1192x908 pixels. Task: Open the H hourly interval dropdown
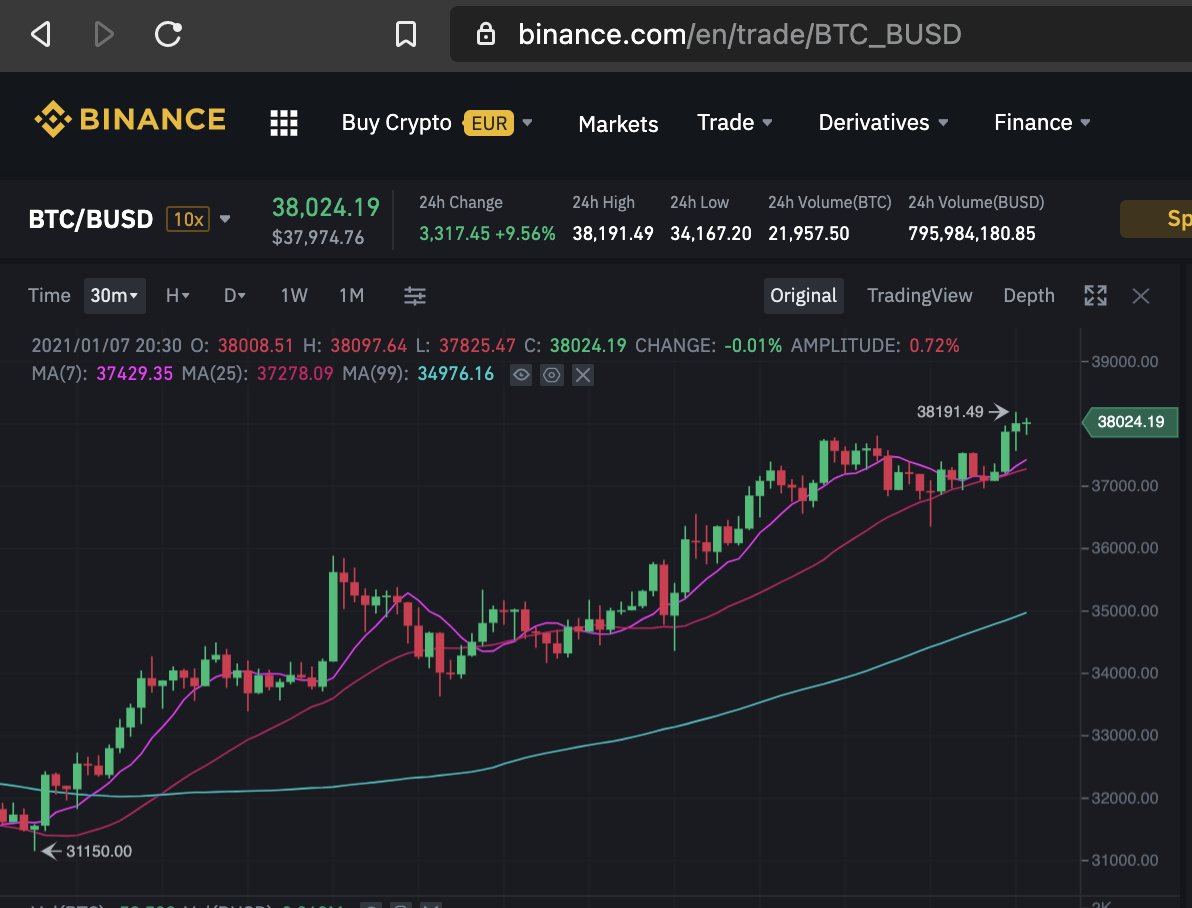point(177,295)
